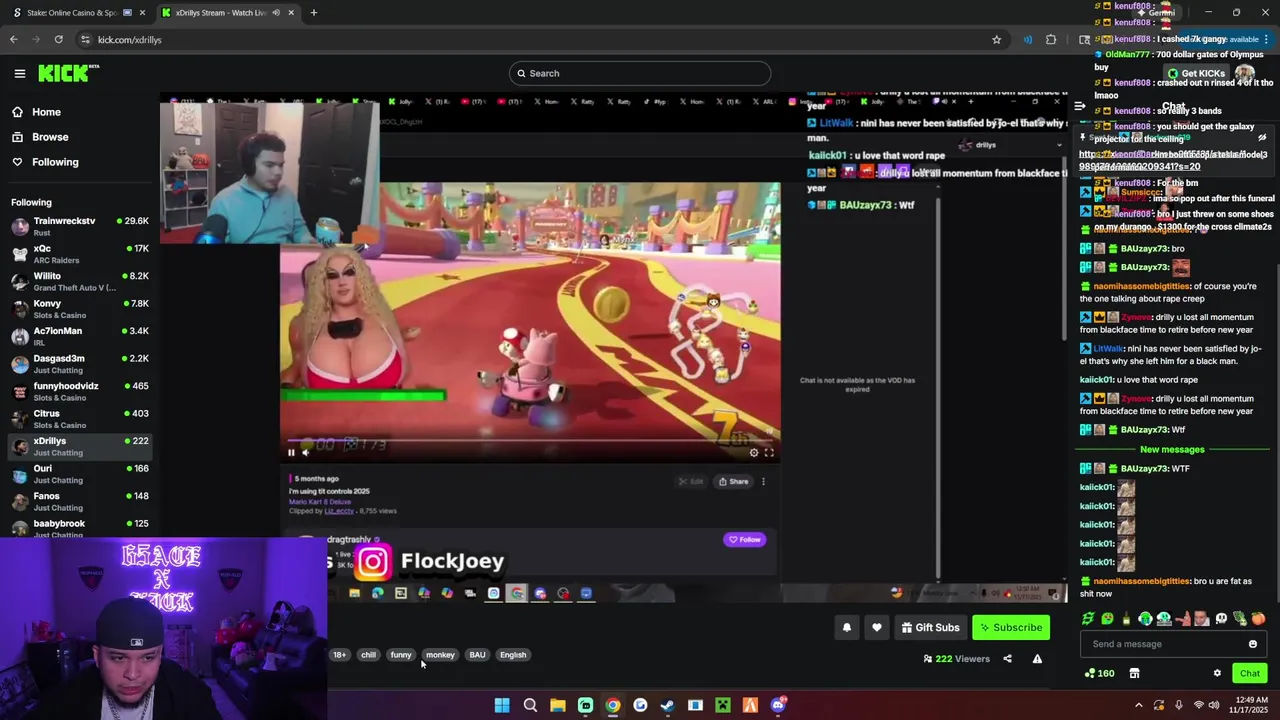This screenshot has height=720, width=1280.
Task: Open Citrus channel in Following list
Action: pyautogui.click(x=80, y=419)
